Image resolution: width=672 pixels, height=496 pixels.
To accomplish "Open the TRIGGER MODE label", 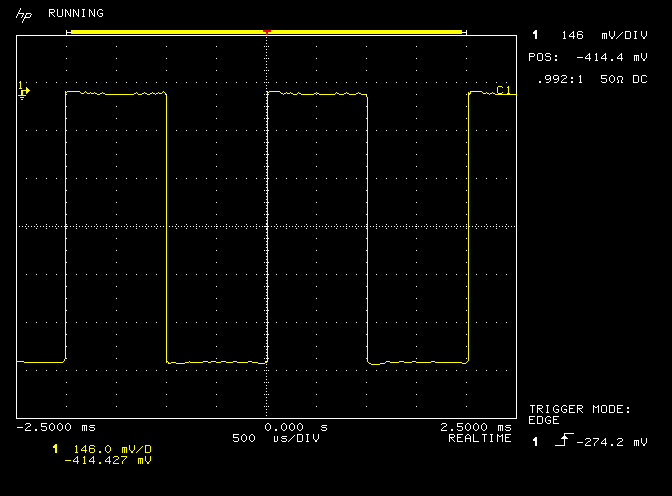I will [x=579, y=409].
